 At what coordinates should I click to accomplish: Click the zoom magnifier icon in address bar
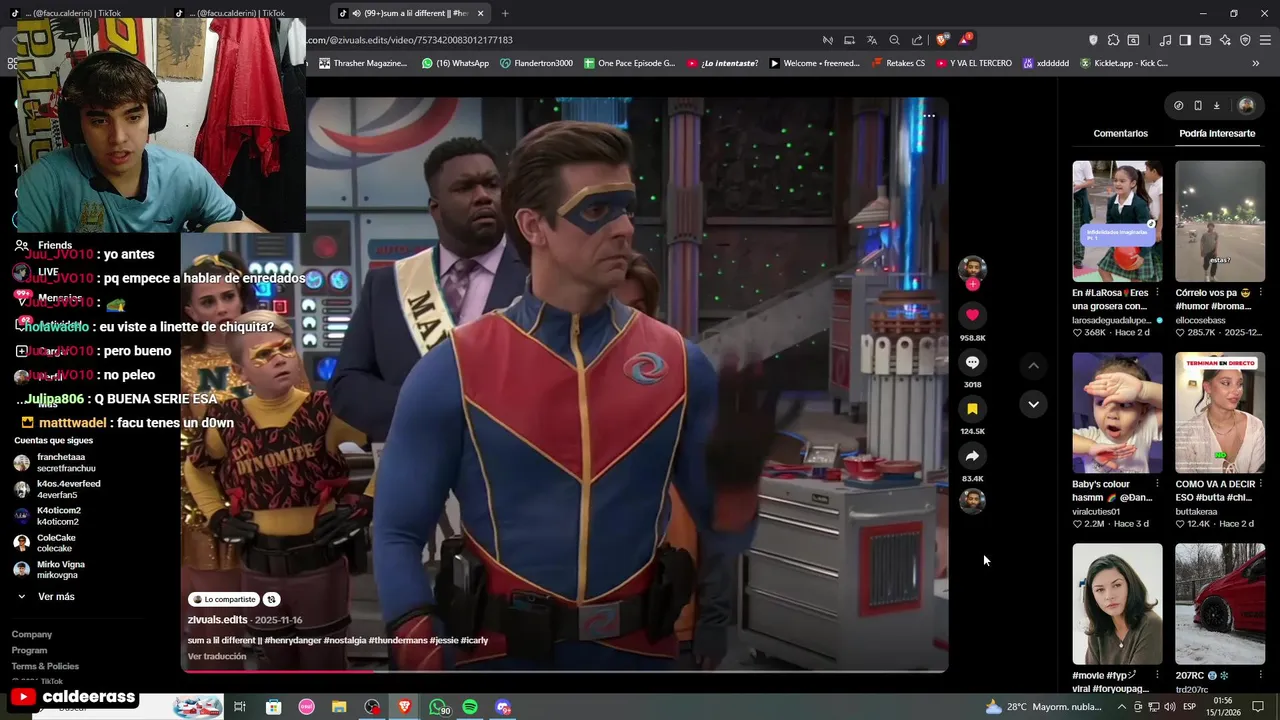pos(895,40)
